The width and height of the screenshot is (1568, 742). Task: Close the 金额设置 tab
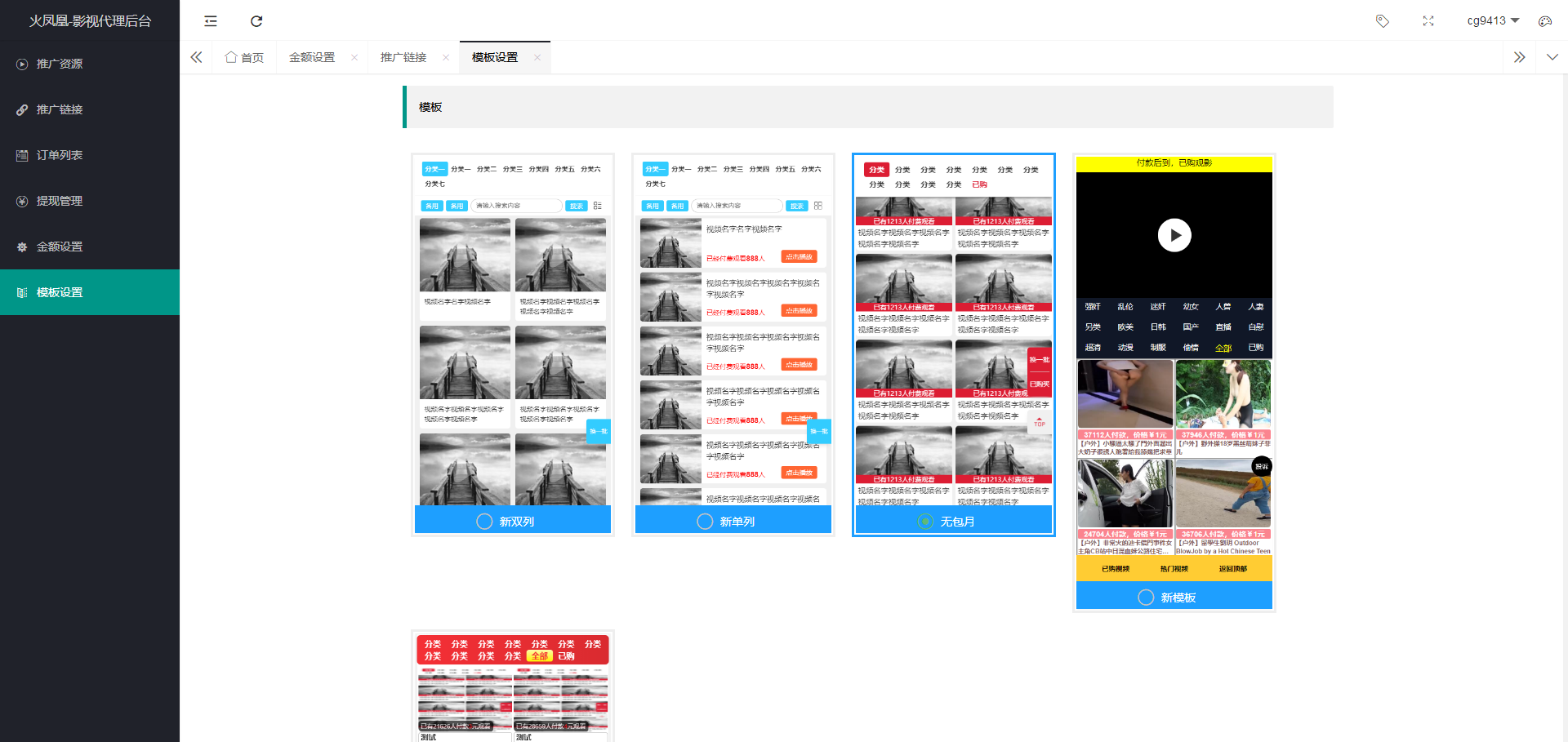(354, 57)
